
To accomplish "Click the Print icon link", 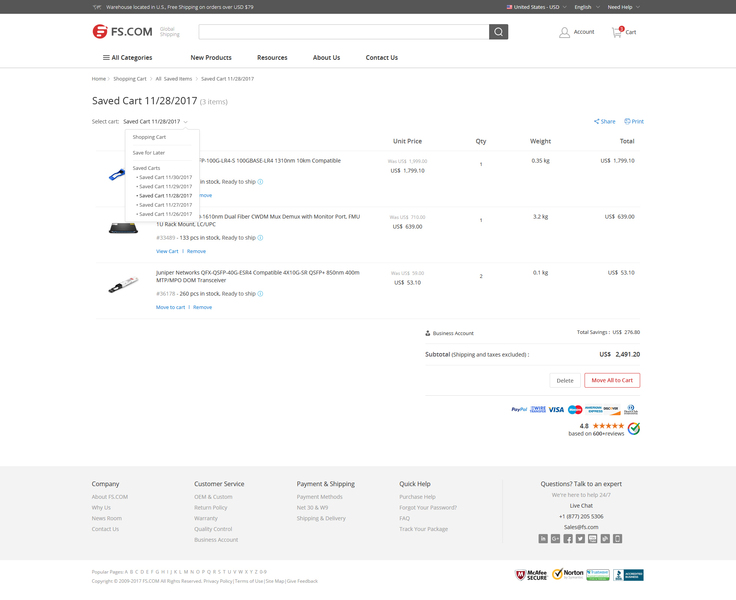I will [634, 122].
